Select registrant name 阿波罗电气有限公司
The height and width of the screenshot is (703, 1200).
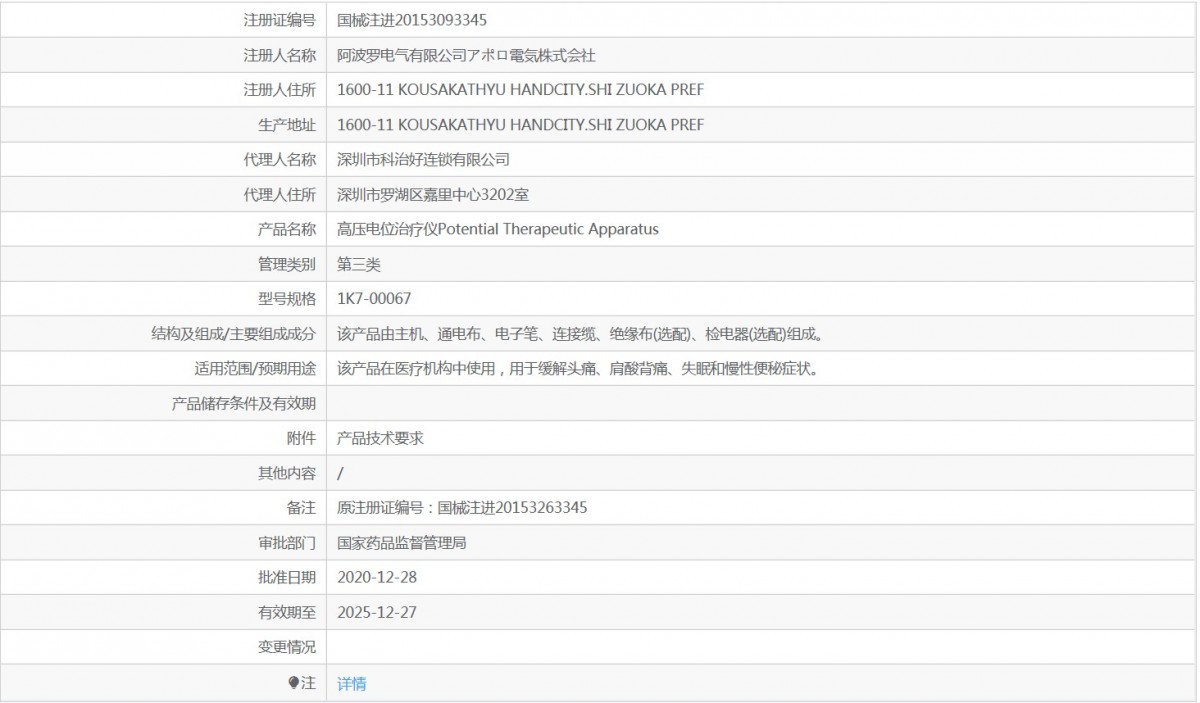[x=404, y=55]
